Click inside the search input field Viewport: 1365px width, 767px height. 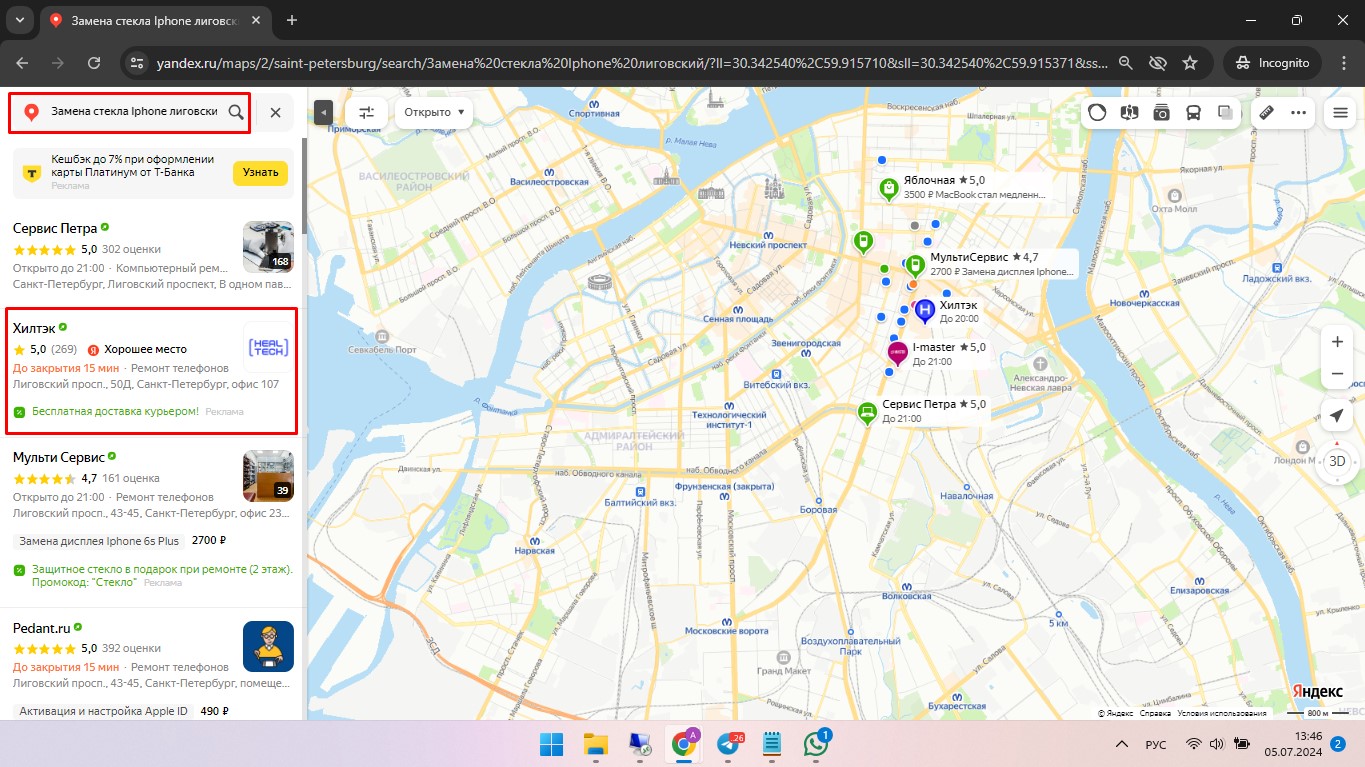coord(134,112)
